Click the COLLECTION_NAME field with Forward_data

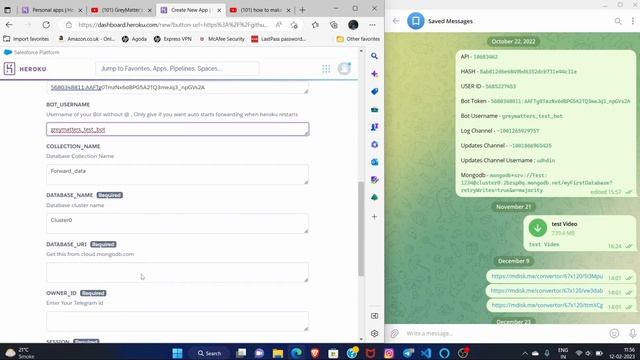(178, 175)
